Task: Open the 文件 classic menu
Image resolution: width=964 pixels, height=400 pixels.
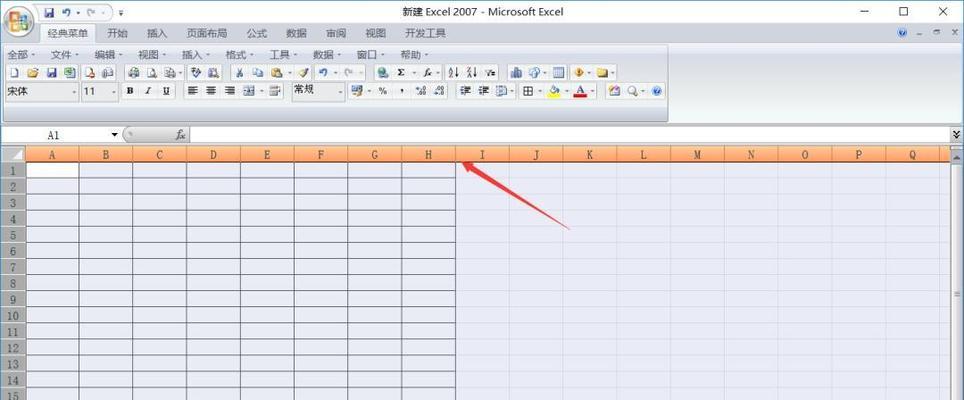Action: point(65,55)
